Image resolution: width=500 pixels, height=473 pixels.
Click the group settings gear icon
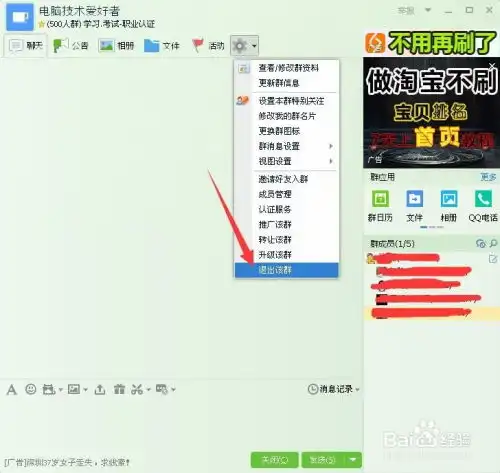pos(240,45)
